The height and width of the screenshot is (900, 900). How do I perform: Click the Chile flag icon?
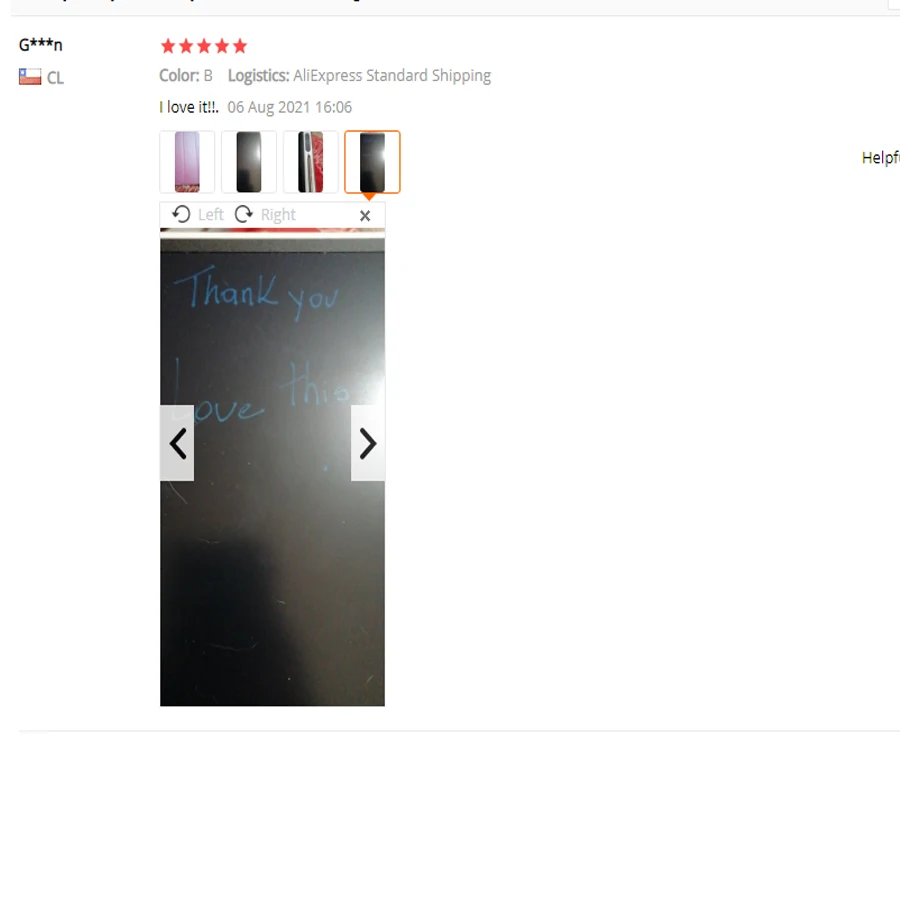point(30,77)
